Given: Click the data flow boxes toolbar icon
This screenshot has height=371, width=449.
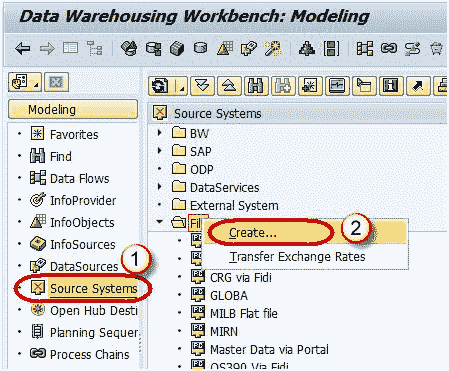Looking at the screenshot, I should (x=365, y=49).
